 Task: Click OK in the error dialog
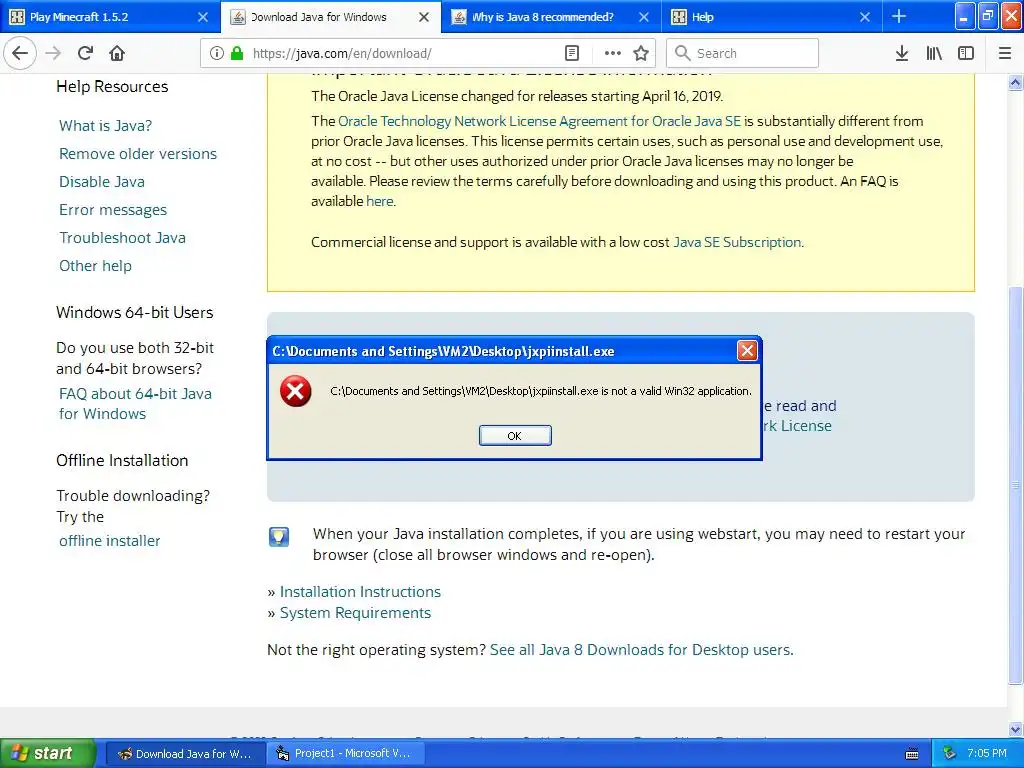click(515, 436)
